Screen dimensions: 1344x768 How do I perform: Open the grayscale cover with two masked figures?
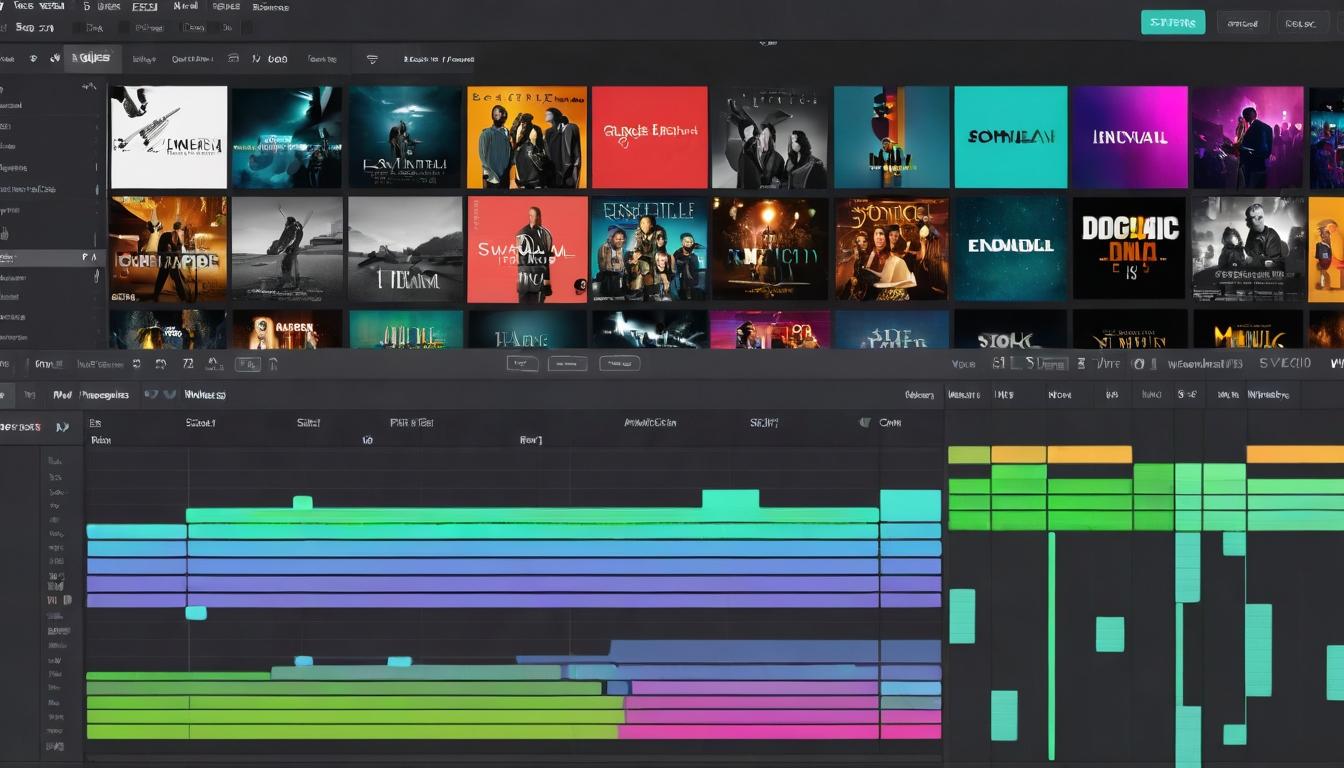point(769,137)
